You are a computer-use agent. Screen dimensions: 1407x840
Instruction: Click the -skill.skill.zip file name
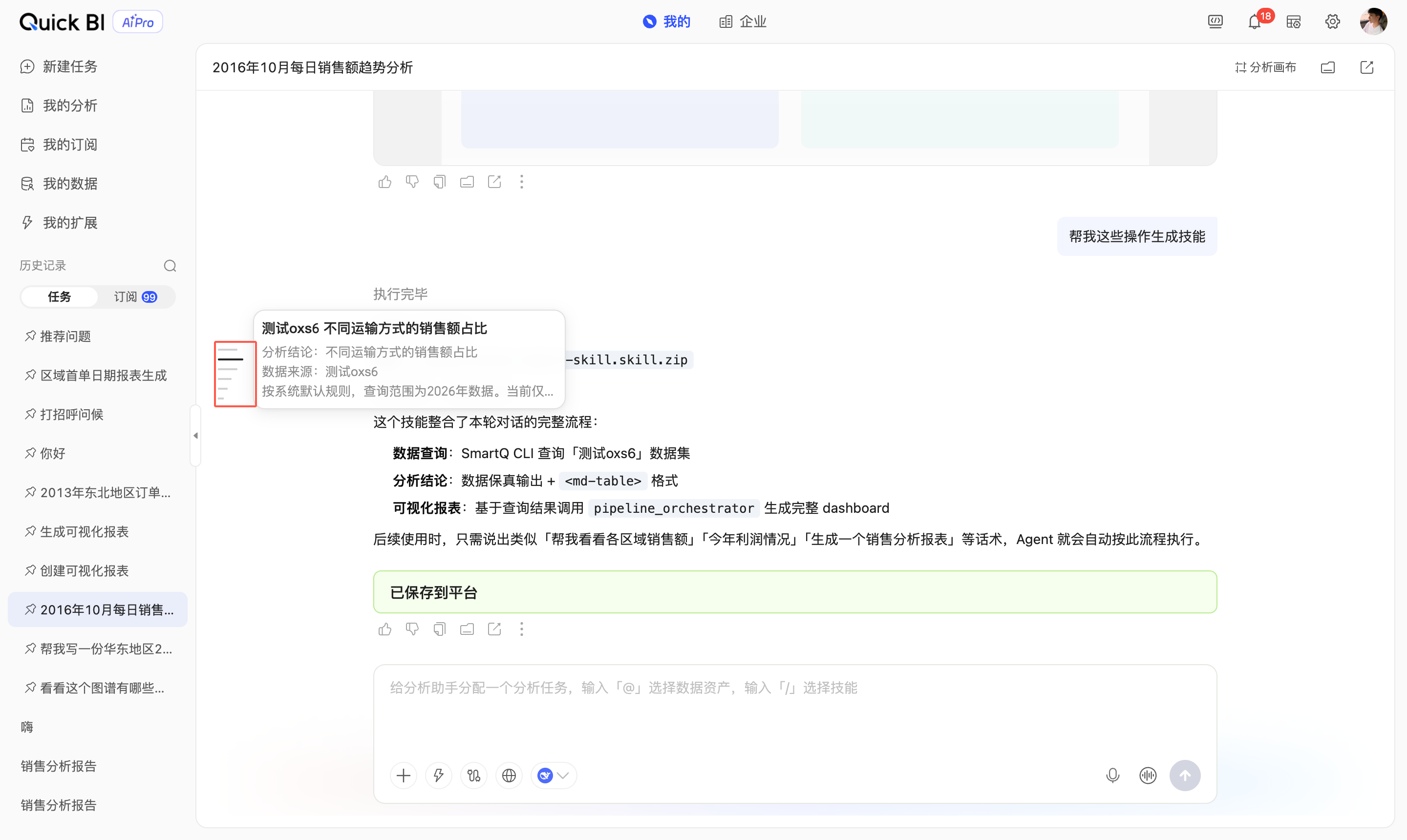627,359
